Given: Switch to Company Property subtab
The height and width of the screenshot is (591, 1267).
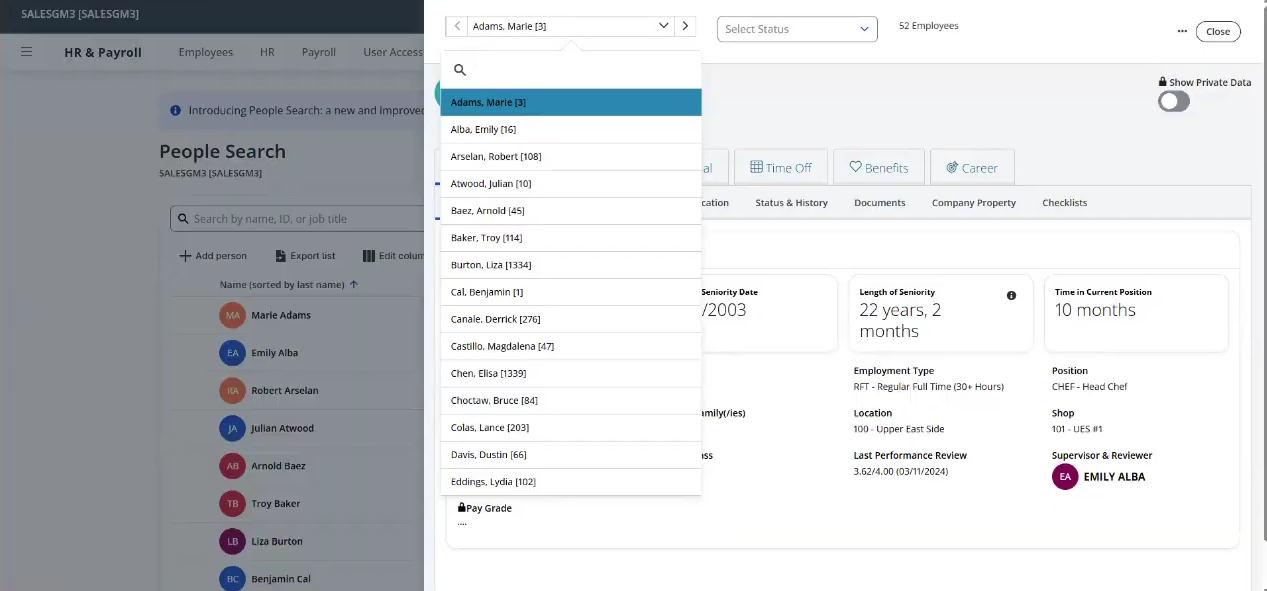Looking at the screenshot, I should pyautogui.click(x=974, y=203).
